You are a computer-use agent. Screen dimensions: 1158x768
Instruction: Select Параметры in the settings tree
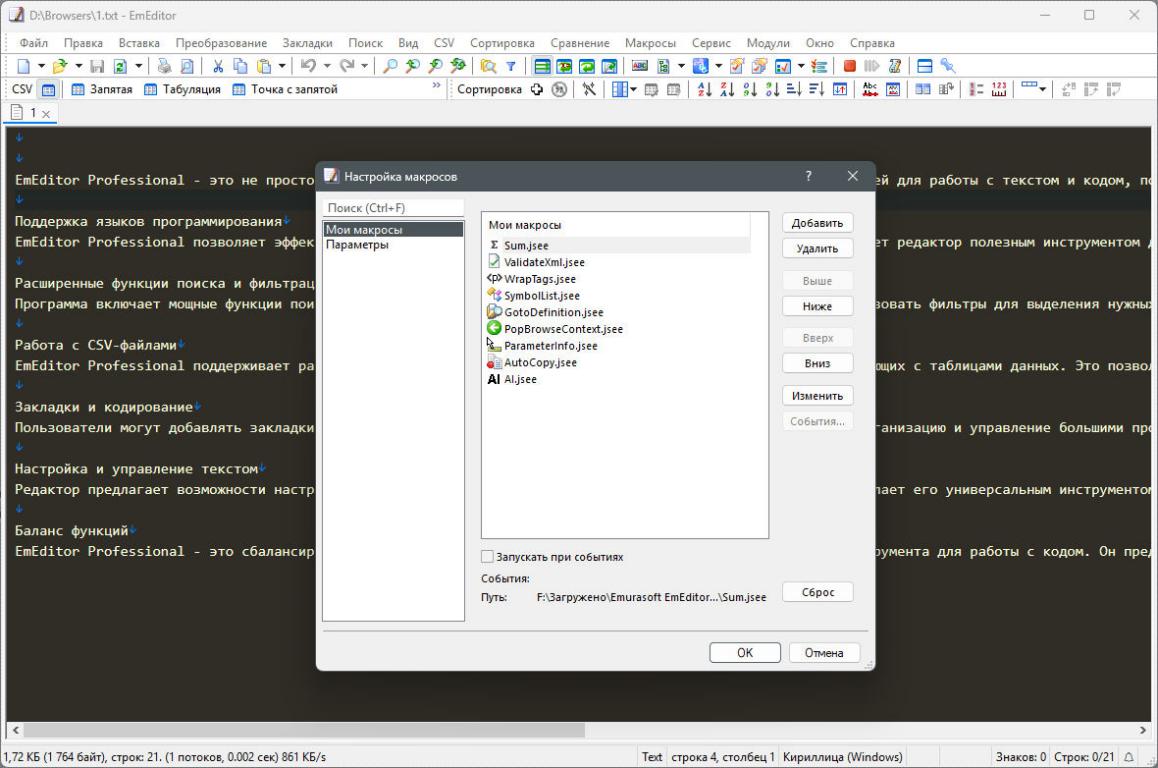pos(357,244)
